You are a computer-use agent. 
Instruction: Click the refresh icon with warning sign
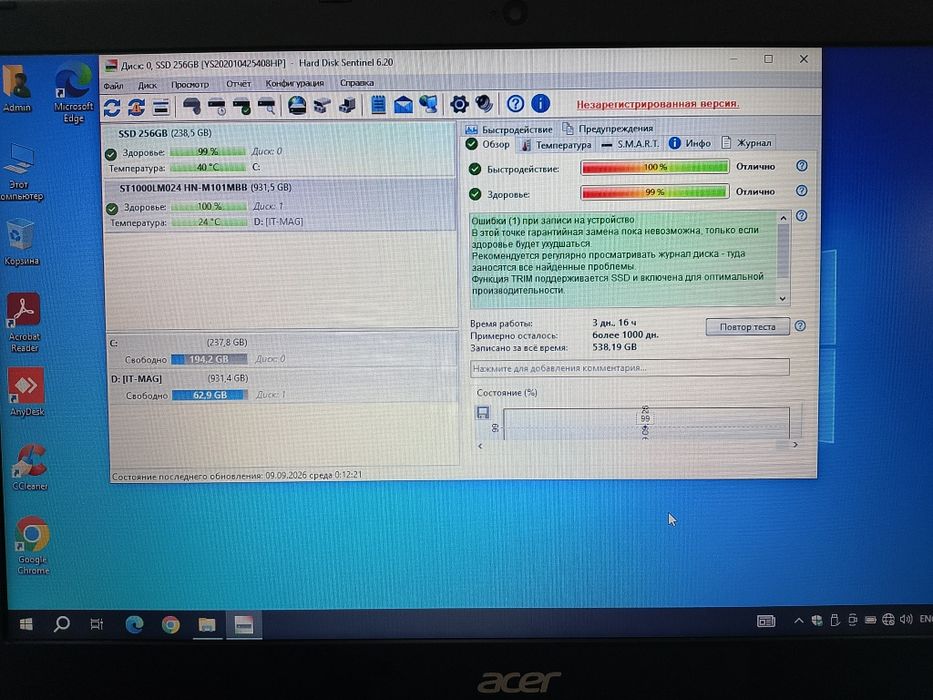click(136, 107)
